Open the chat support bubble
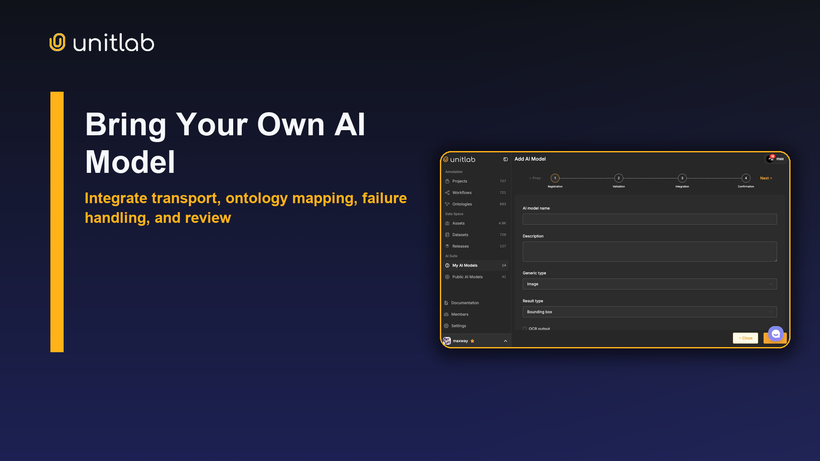 [776, 334]
